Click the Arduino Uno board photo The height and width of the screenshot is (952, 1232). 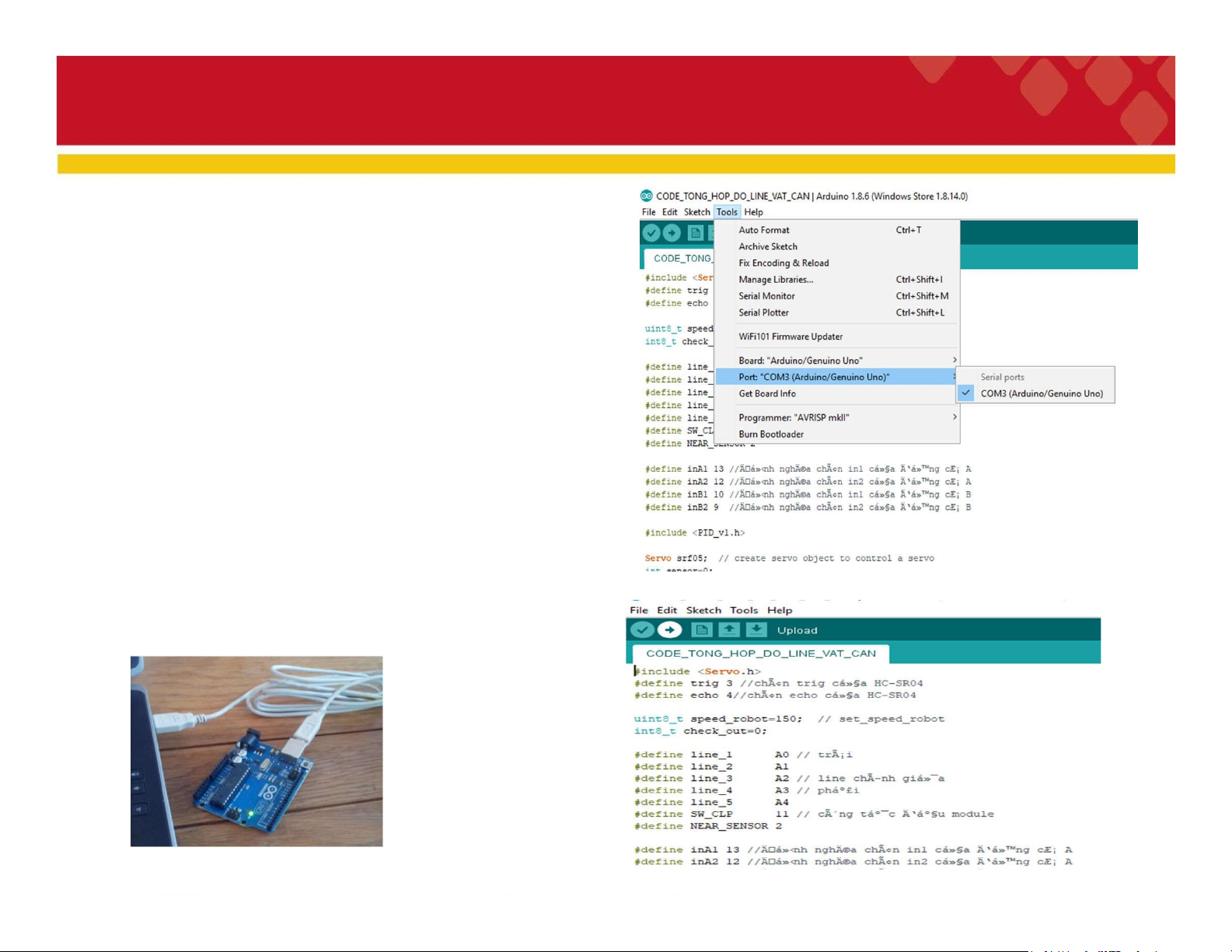point(257,751)
